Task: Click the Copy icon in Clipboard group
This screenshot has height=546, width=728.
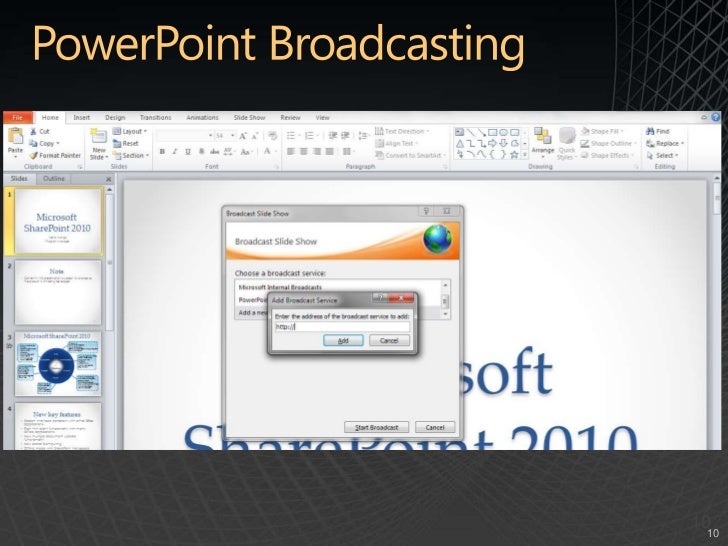Action: 33,143
